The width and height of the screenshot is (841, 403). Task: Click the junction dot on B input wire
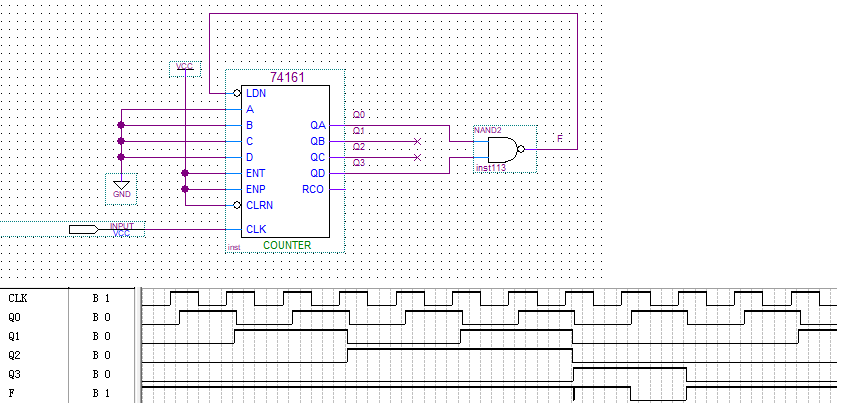(121, 125)
